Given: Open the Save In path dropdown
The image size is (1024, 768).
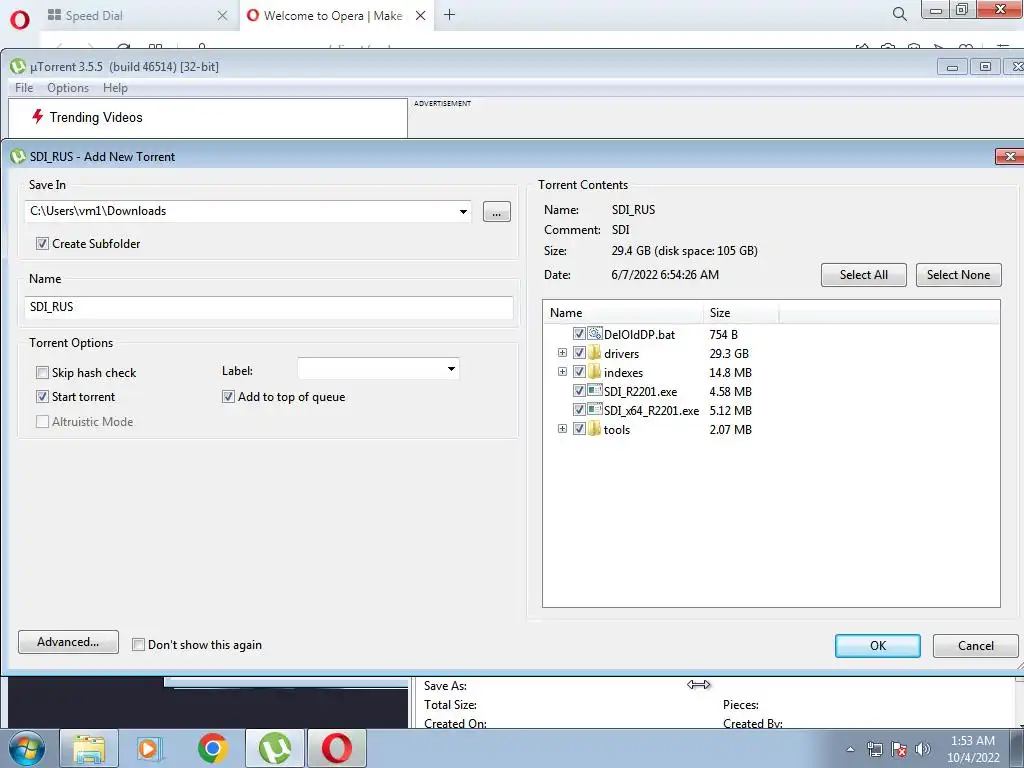Looking at the screenshot, I should click(463, 212).
